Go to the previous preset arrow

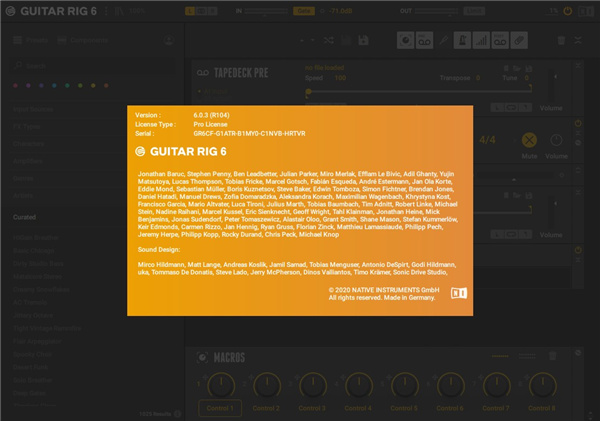tap(302, 40)
